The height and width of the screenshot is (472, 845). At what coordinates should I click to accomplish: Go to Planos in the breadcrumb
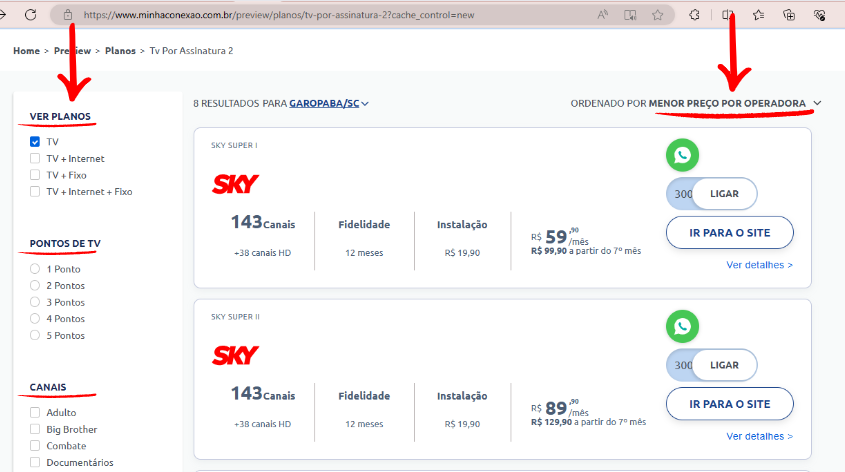click(x=120, y=50)
